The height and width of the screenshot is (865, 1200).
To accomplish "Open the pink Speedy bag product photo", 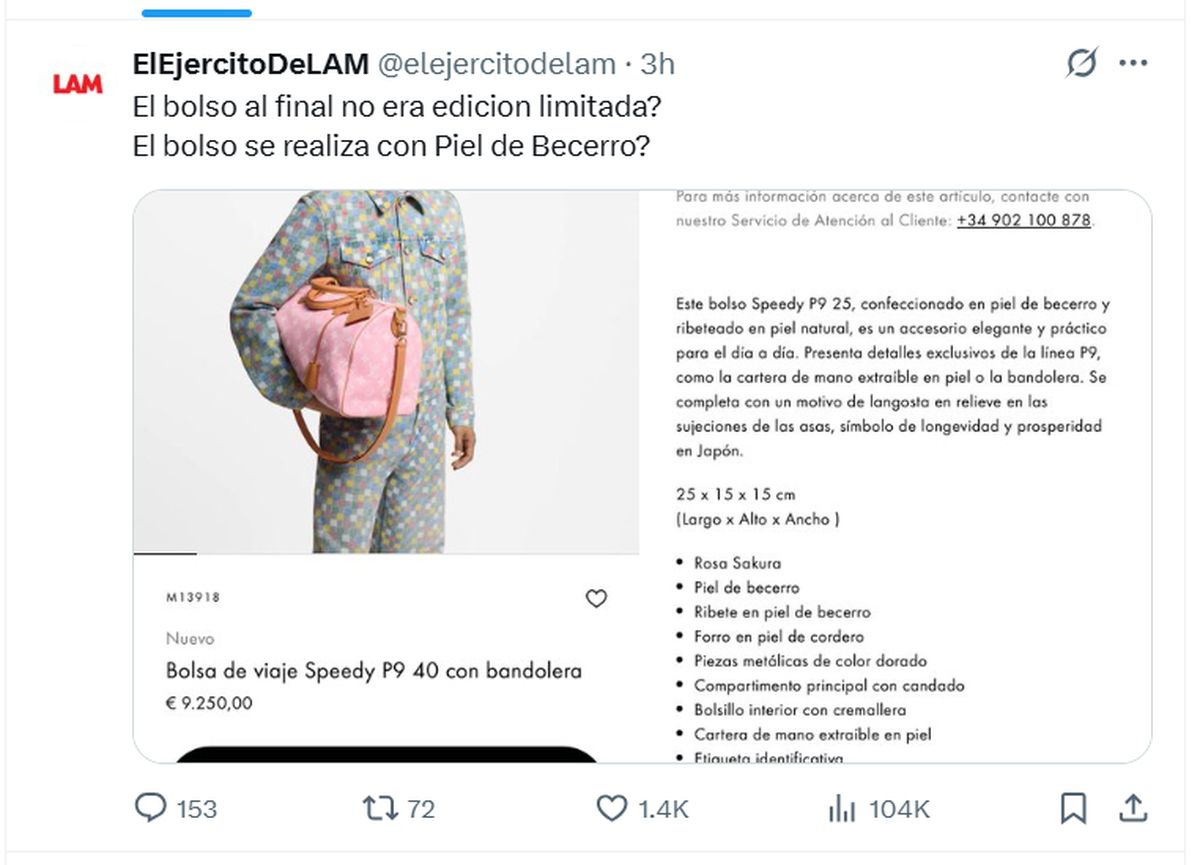I will tap(386, 371).
